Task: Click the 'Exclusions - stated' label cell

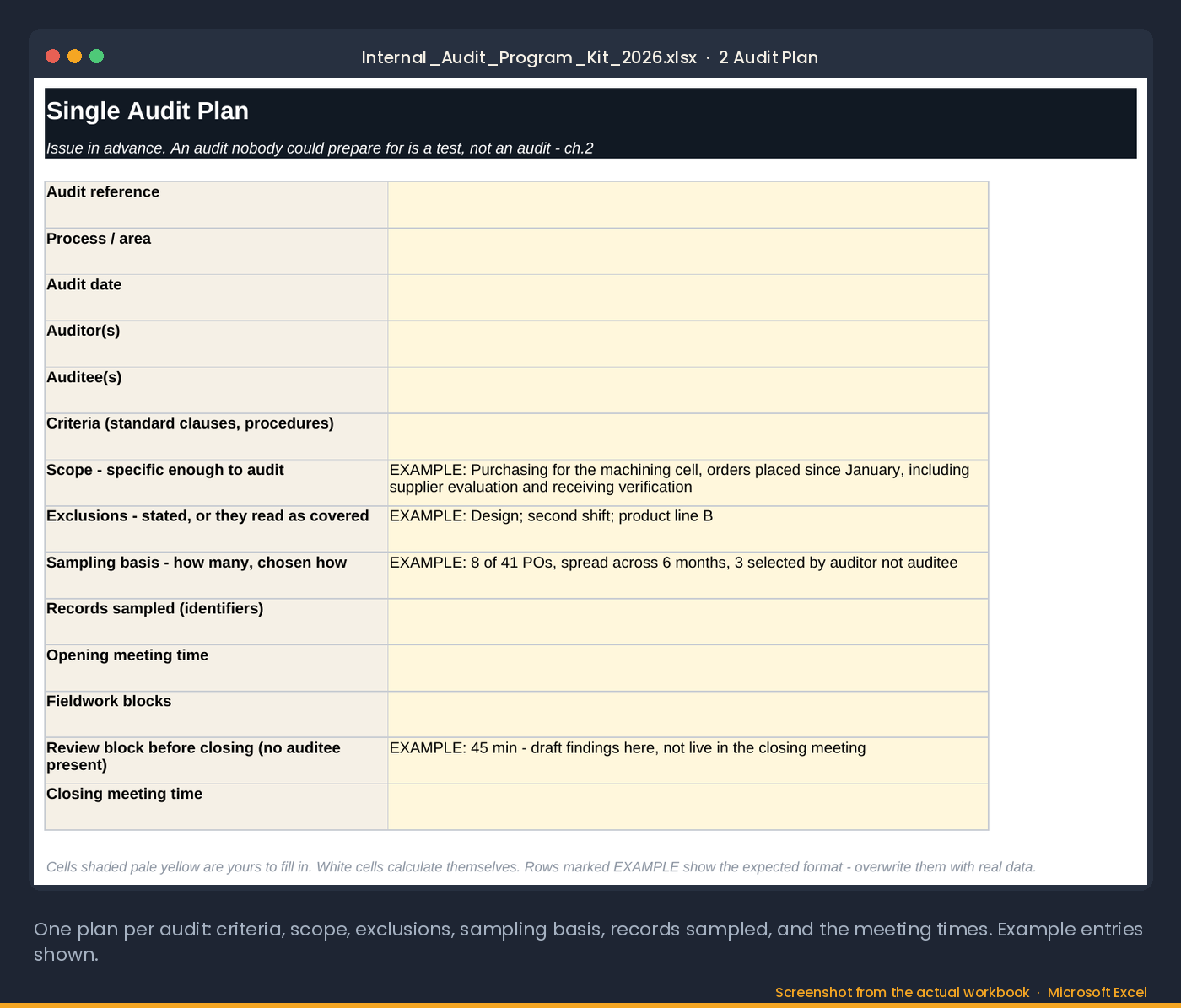Action: (216, 530)
